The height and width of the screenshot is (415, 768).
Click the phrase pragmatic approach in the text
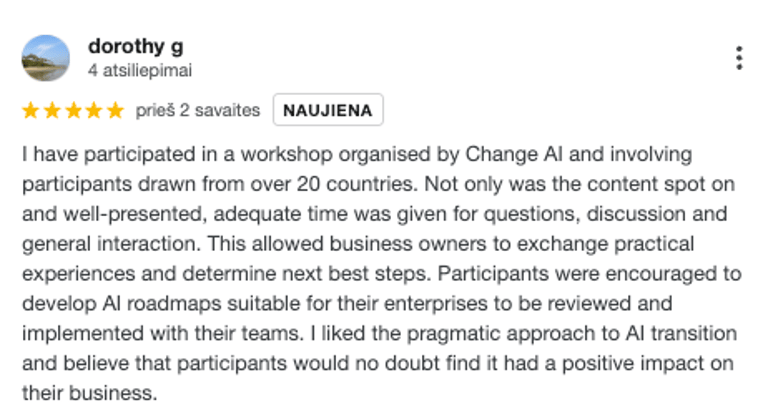(504, 334)
